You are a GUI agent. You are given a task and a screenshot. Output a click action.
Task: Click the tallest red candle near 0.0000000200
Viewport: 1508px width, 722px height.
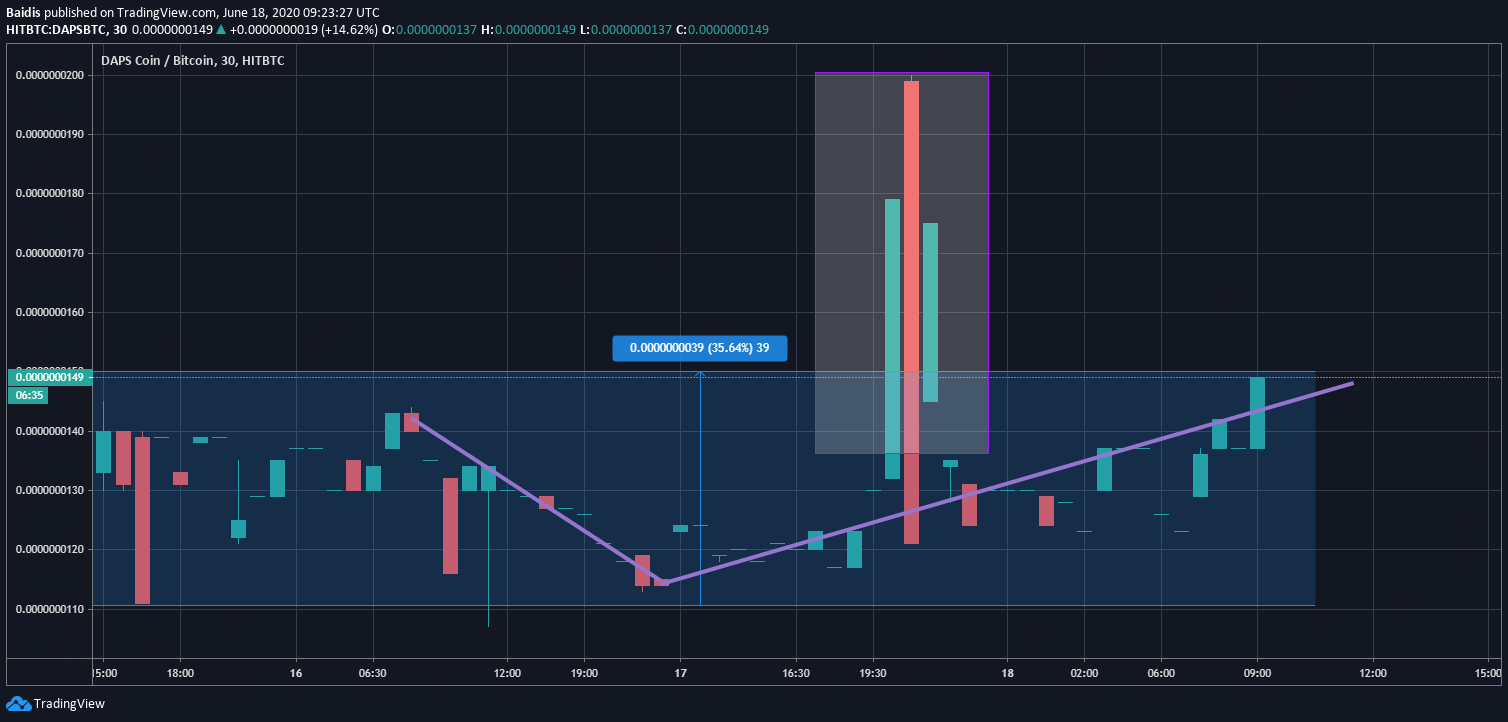tap(911, 312)
